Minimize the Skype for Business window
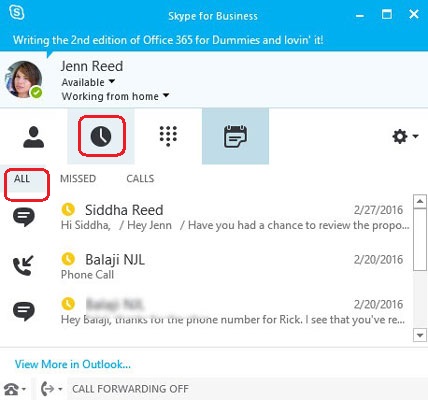This screenshot has height=400, width=428. (360, 15)
